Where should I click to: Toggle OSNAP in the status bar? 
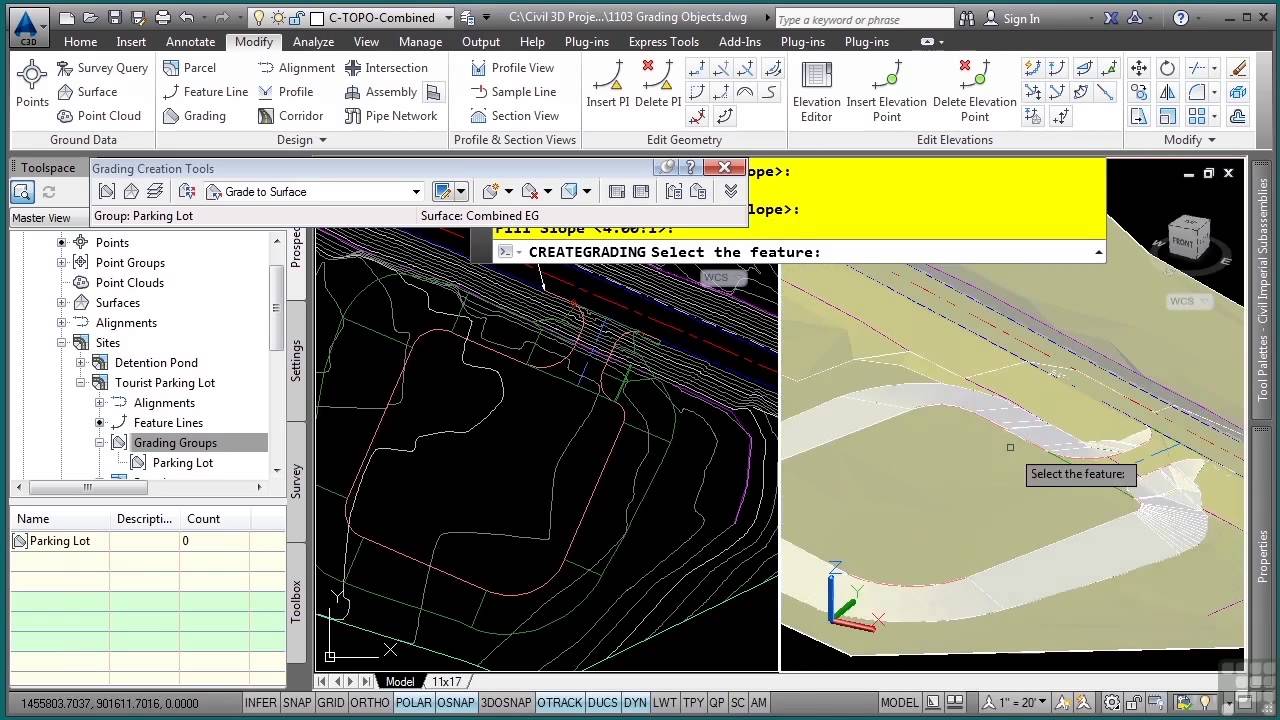[x=456, y=703]
